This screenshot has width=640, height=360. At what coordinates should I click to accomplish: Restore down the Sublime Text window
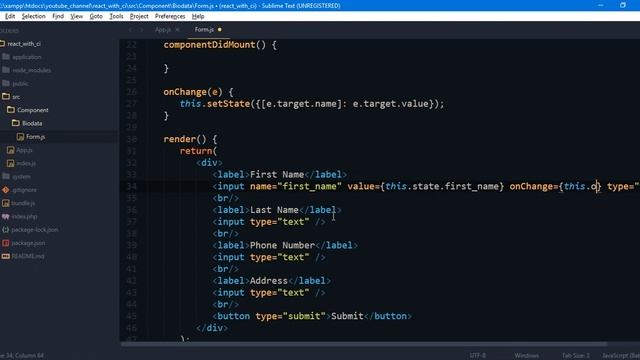click(x=623, y=5)
